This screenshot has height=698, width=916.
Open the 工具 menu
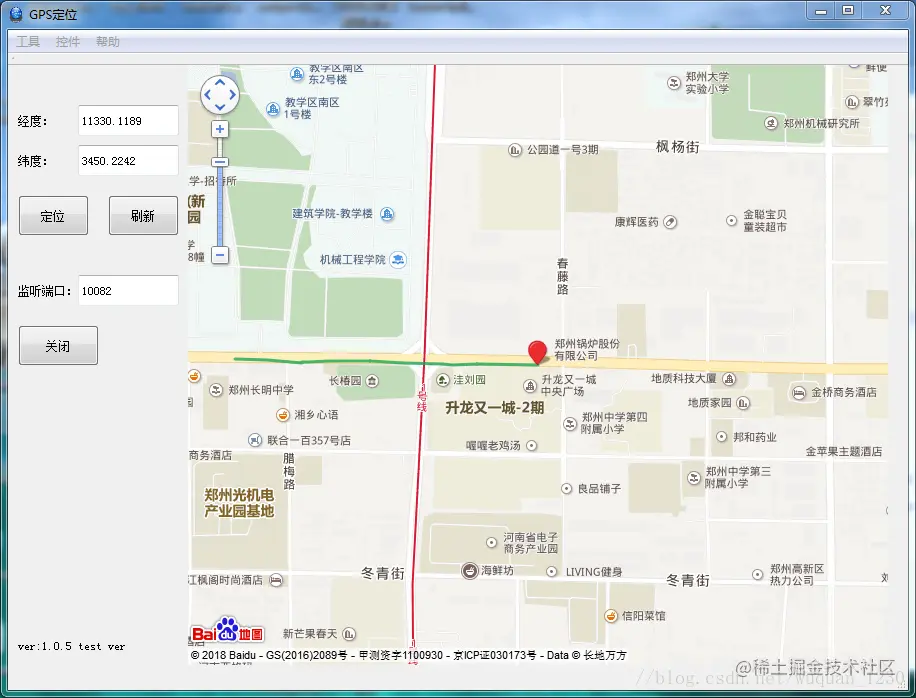pos(28,41)
